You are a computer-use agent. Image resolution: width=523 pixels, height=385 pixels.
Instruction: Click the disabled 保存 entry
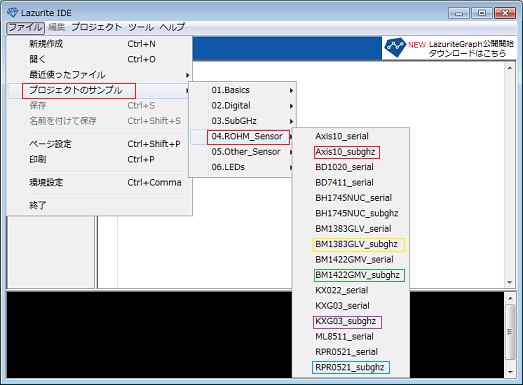point(99,105)
